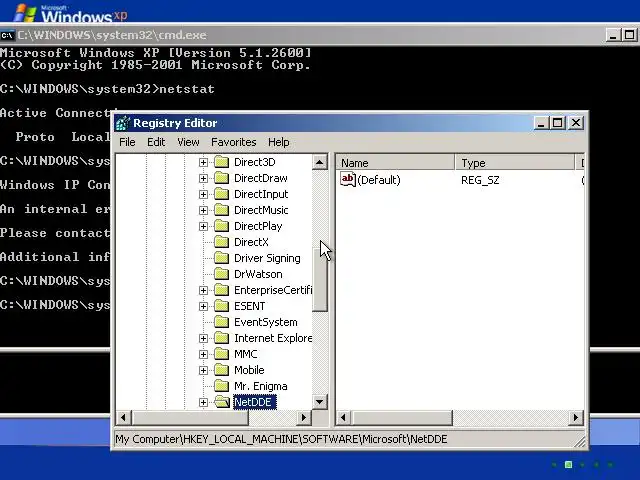The image size is (640, 480).
Task: Click the Mr. Enigma folder icon
Action: (222, 386)
